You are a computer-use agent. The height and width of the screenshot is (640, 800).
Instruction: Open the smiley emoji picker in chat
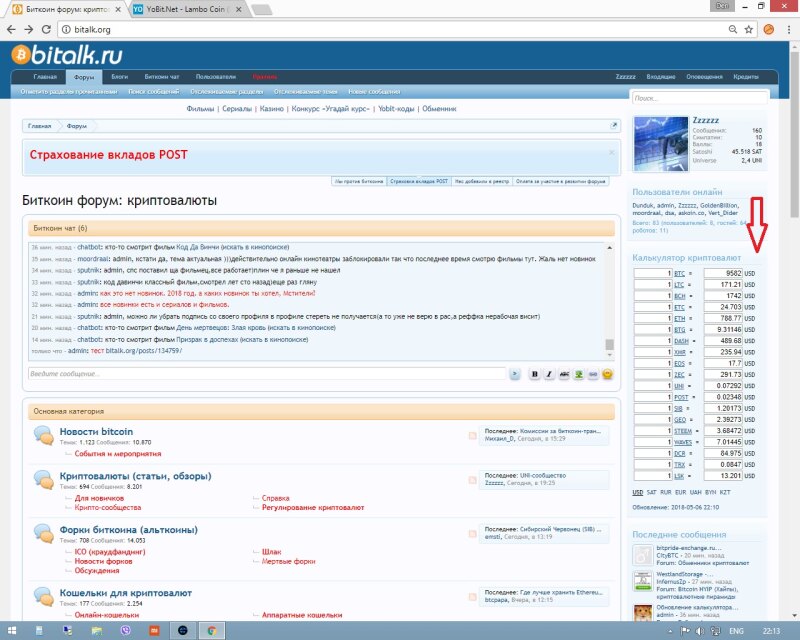(x=607, y=373)
